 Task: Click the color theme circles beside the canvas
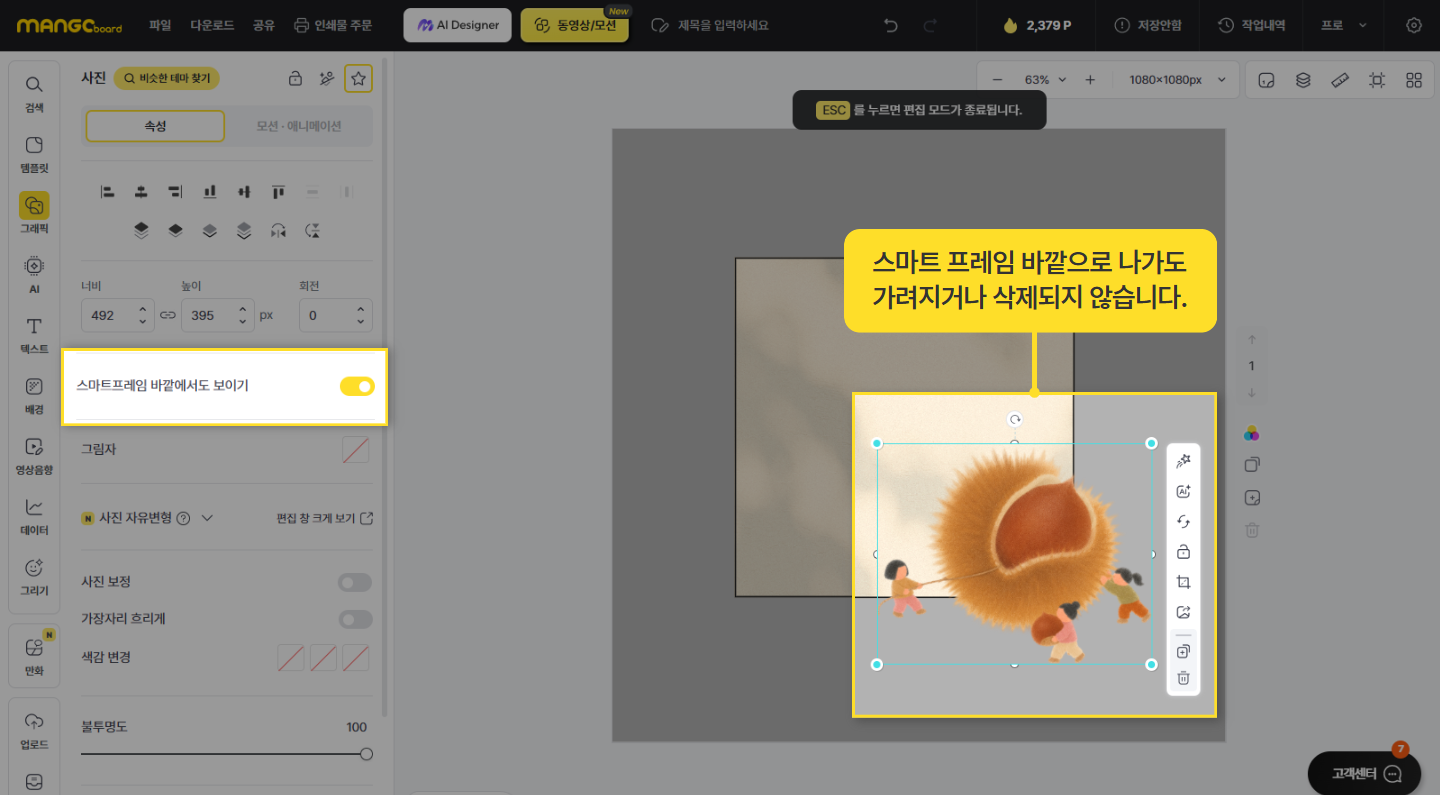1252,433
